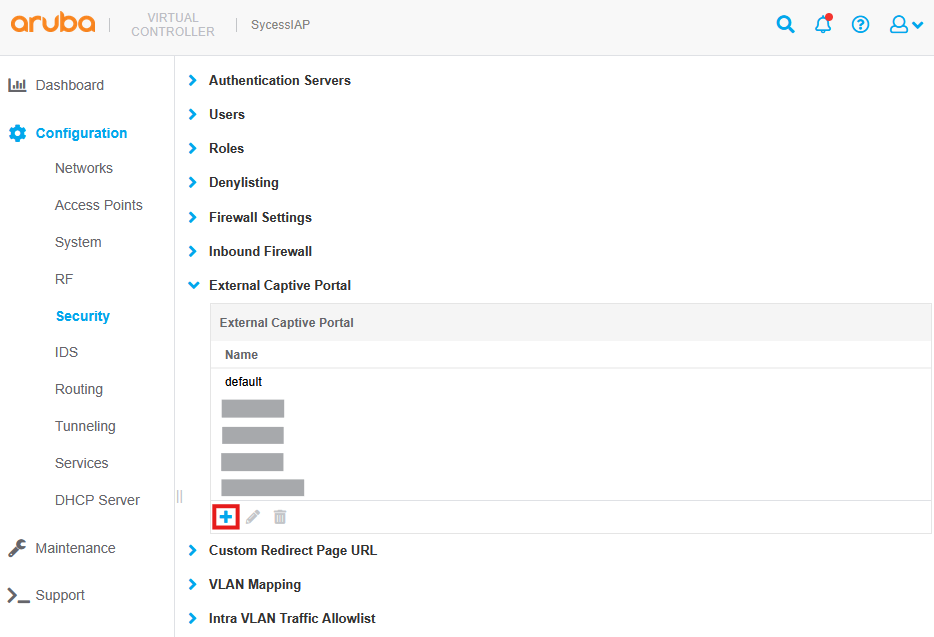The image size is (934, 637).
Task: Expand Authentication Servers section
Action: pyautogui.click(x=279, y=80)
